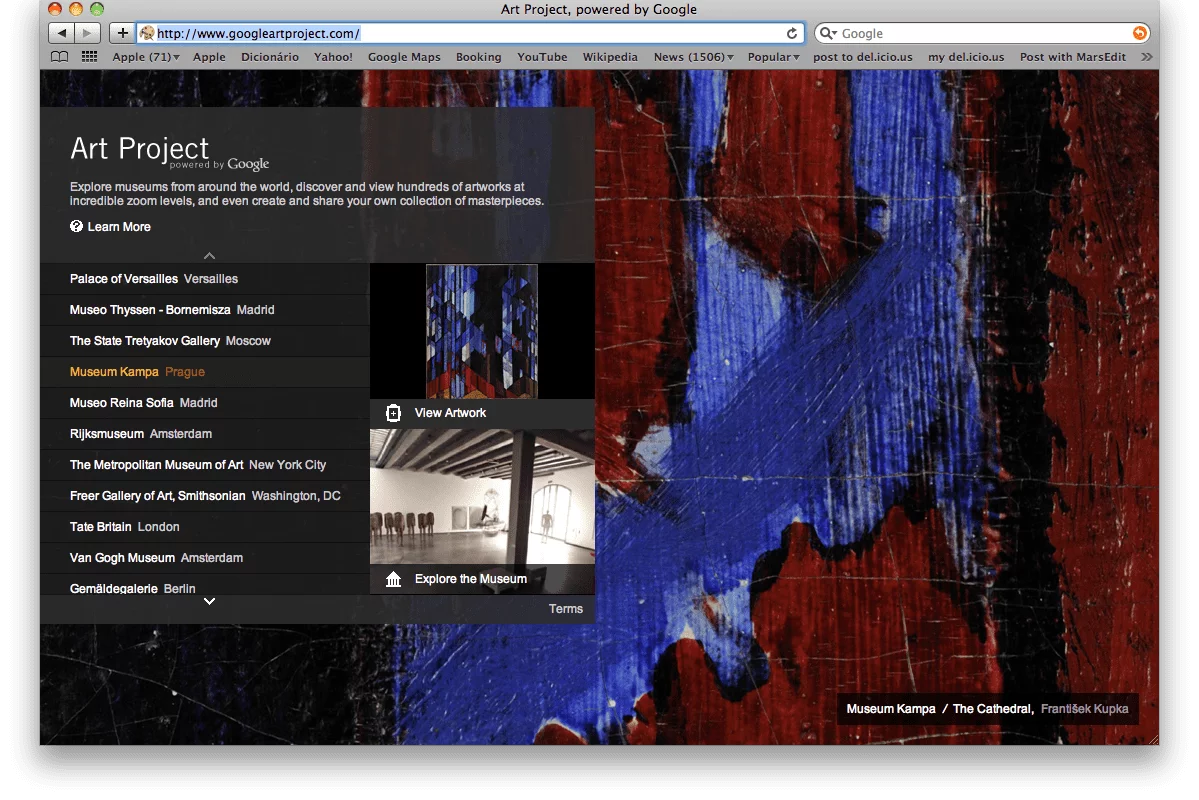Image resolution: width=1199 pixels, height=800 pixels.
Task: Open the Apple bookmark
Action: coord(209,57)
